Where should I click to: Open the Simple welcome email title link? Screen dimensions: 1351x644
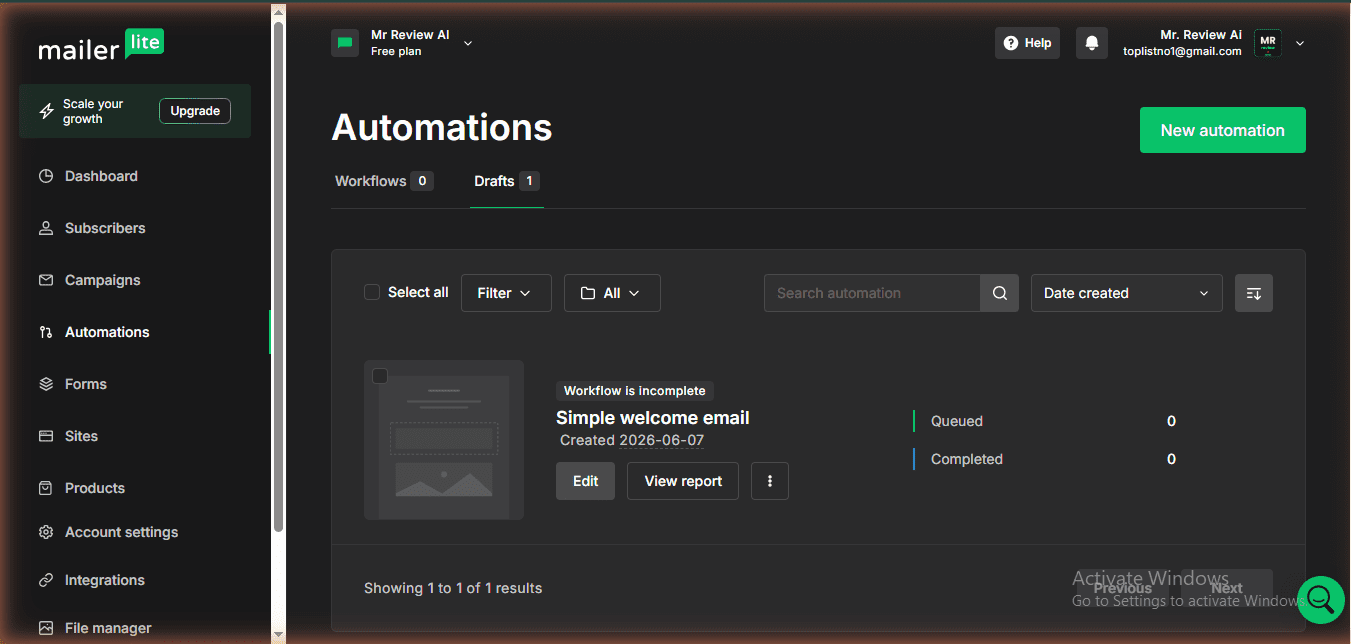tap(653, 418)
